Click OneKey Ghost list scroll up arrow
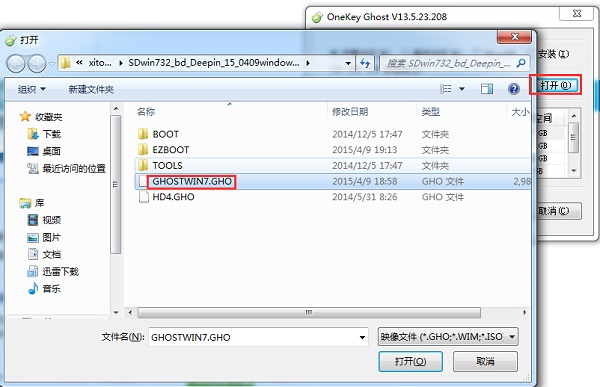Viewport: 600px width, 387px height. pyautogui.click(x=573, y=115)
